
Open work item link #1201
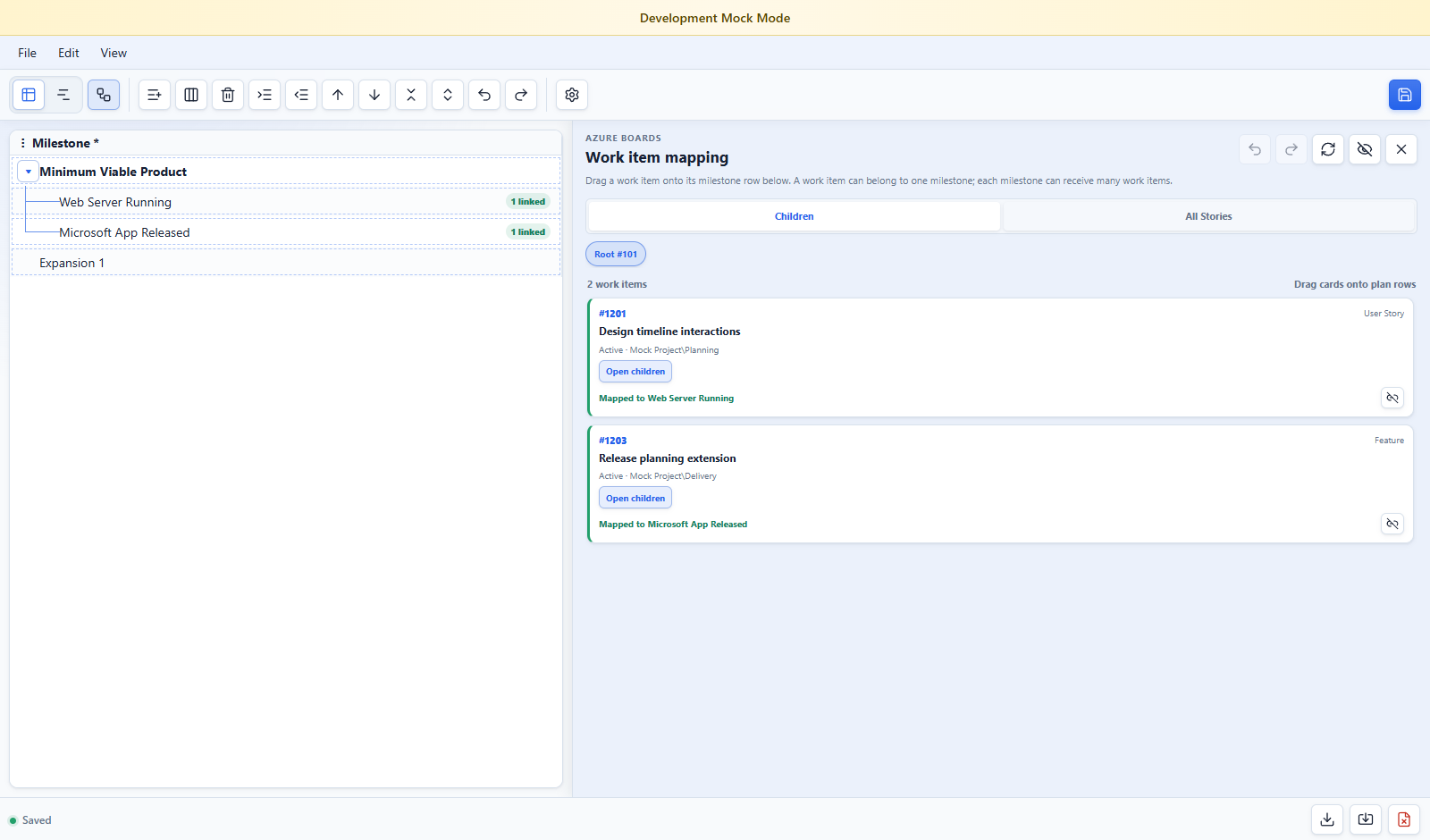[612, 314]
